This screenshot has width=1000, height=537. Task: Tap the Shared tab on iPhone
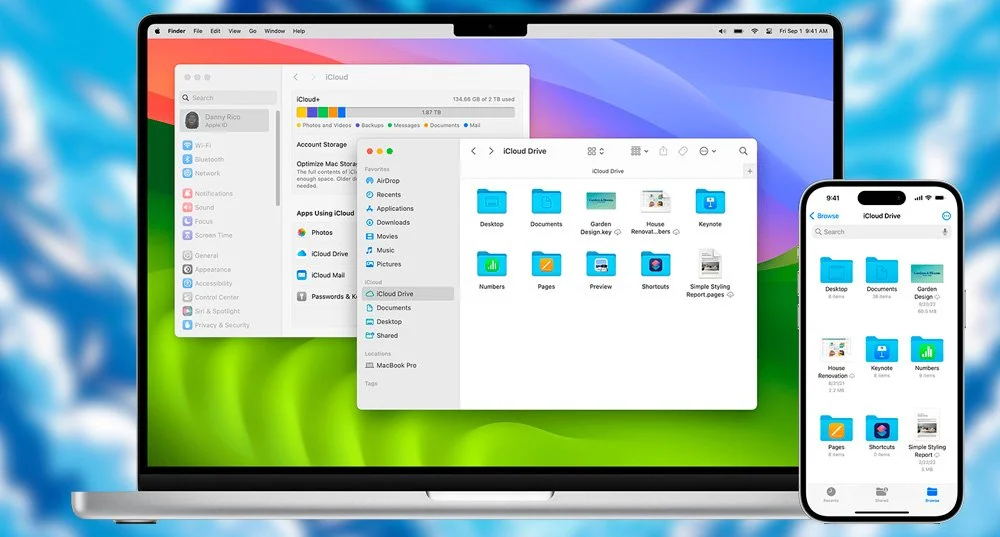click(881, 494)
